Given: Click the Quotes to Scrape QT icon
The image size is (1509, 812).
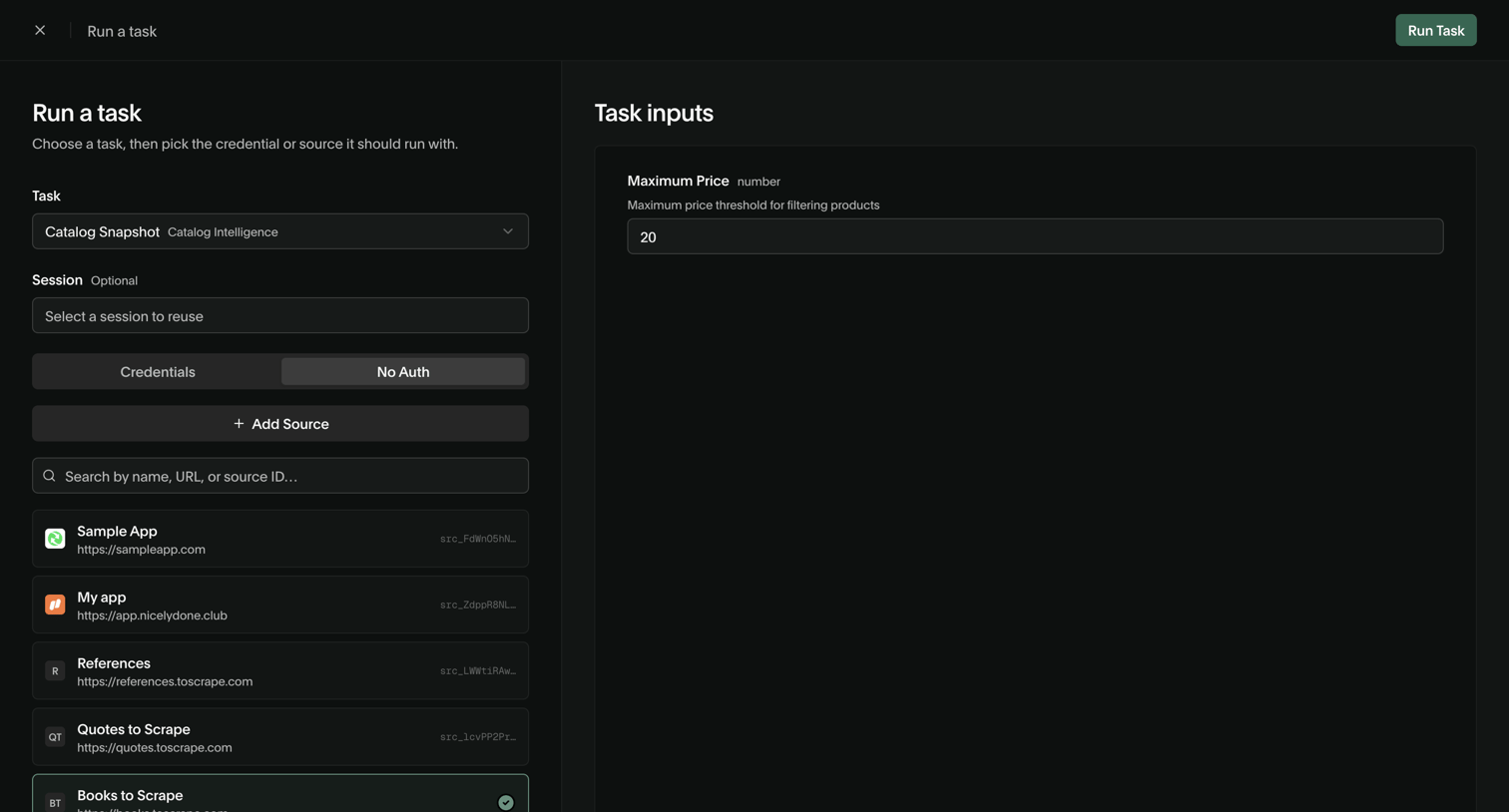Looking at the screenshot, I should [55, 736].
